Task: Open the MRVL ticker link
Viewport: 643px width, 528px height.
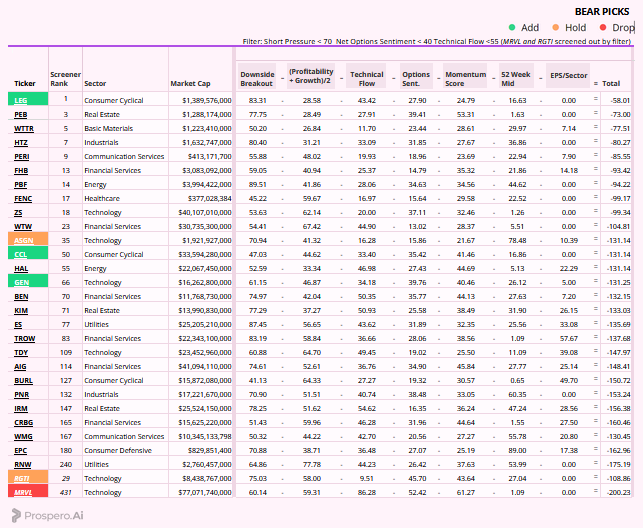Action: pyautogui.click(x=23, y=492)
